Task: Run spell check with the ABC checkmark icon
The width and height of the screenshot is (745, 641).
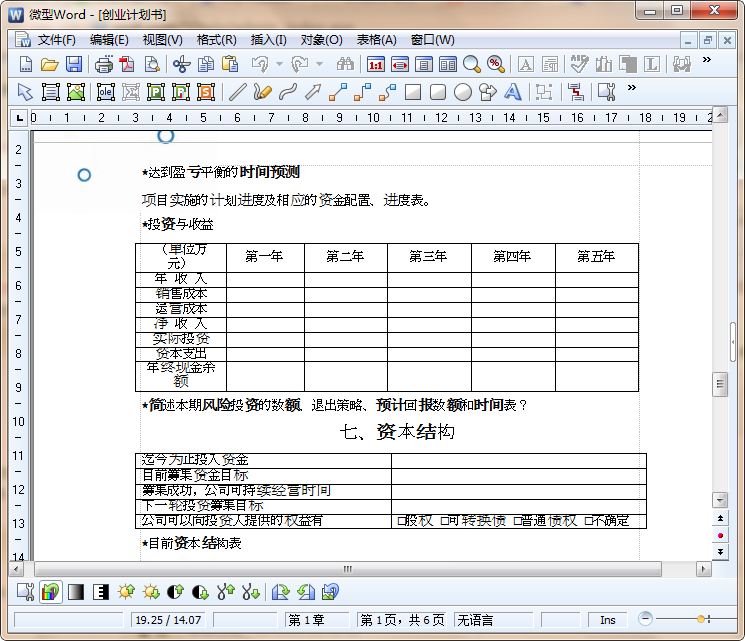Action: pyautogui.click(x=579, y=64)
